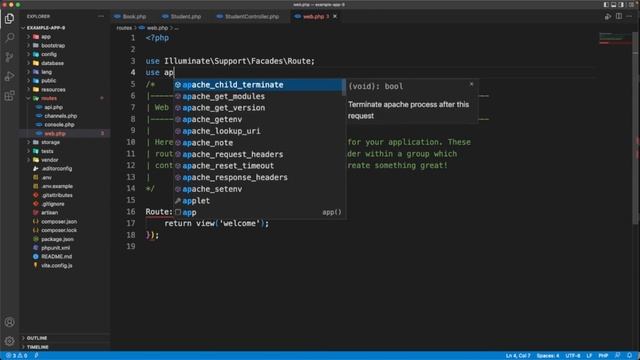640x360 pixels.
Task: Toggle bottom panel layout icon
Action: click(x=613, y=4)
